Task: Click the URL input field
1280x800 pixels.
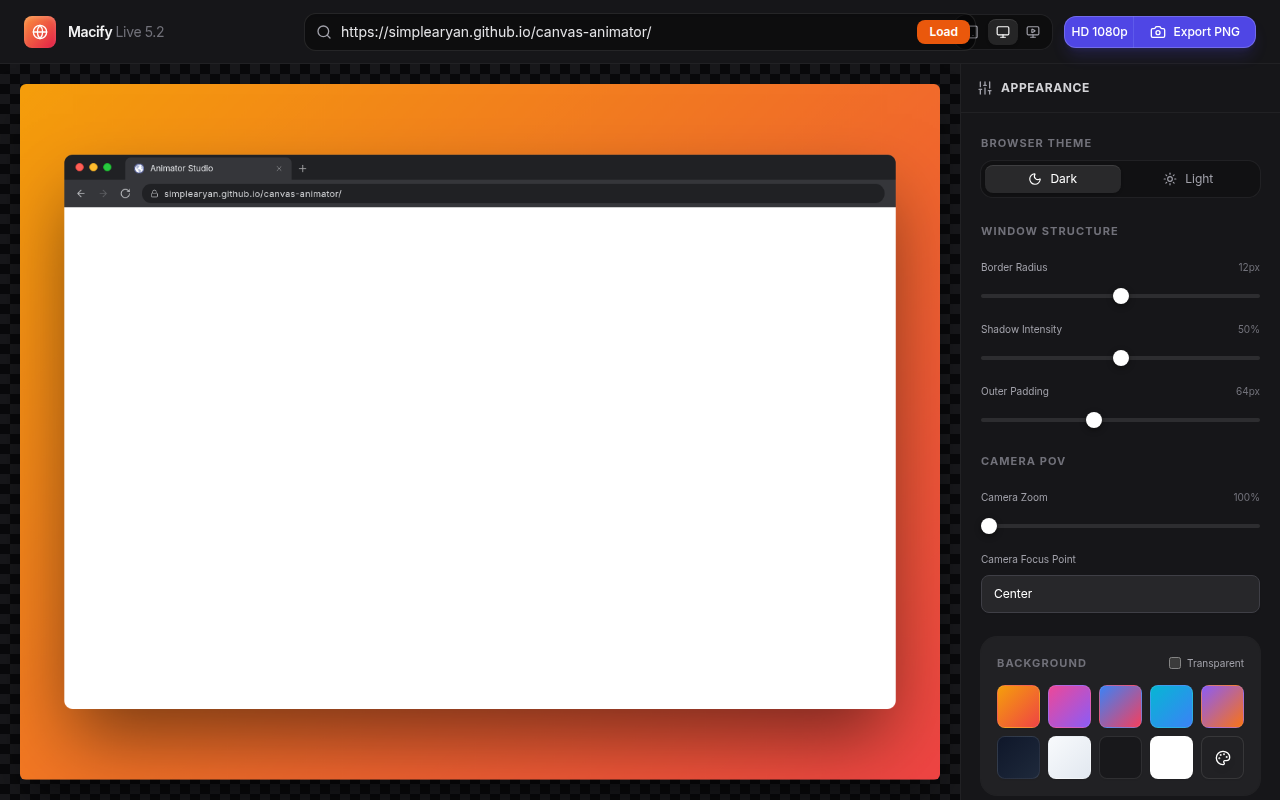Action: click(x=620, y=32)
